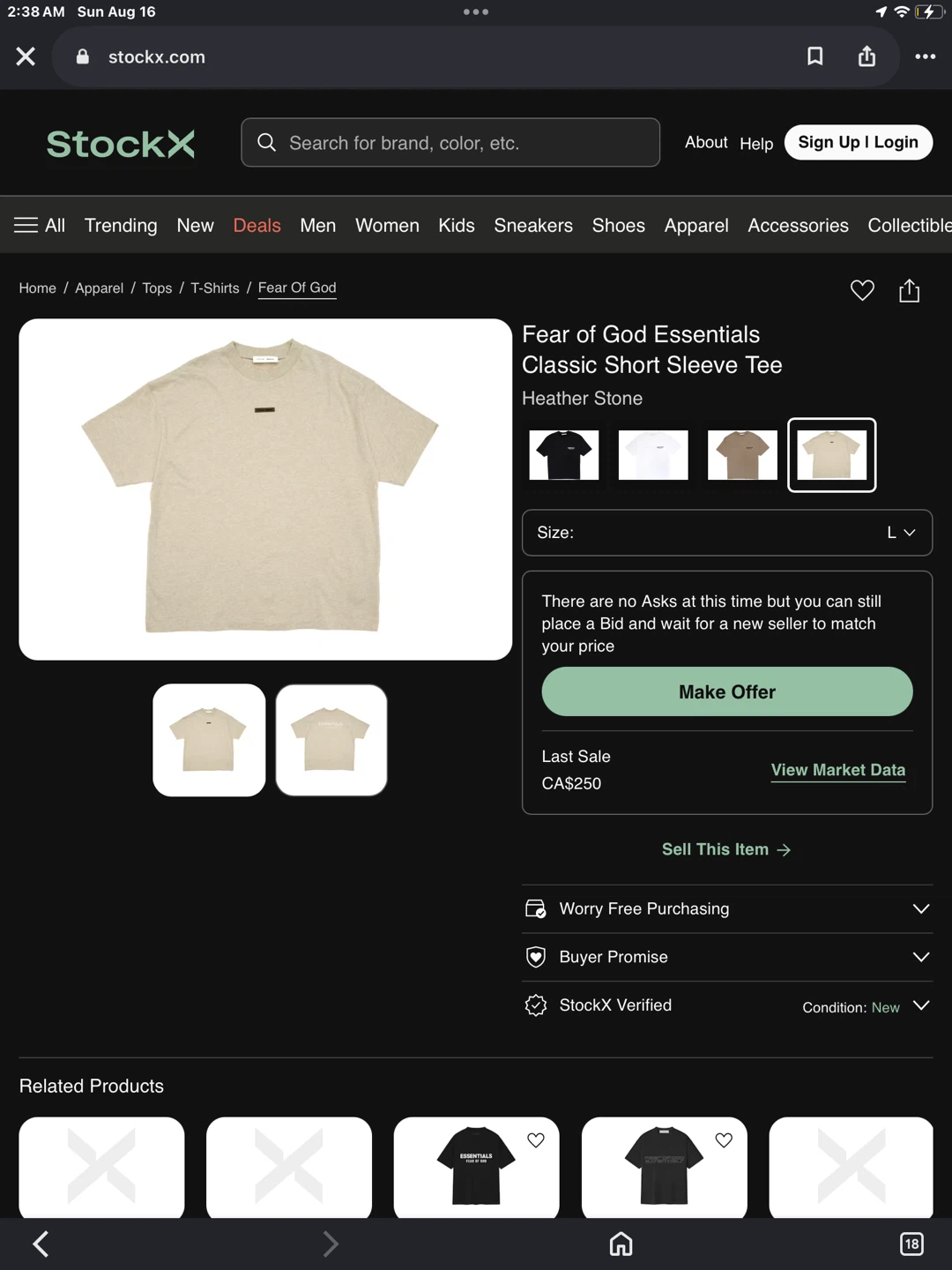This screenshot has width=952, height=1270.
Task: Go to T-Shirts breadcrumb
Action: pyautogui.click(x=215, y=288)
